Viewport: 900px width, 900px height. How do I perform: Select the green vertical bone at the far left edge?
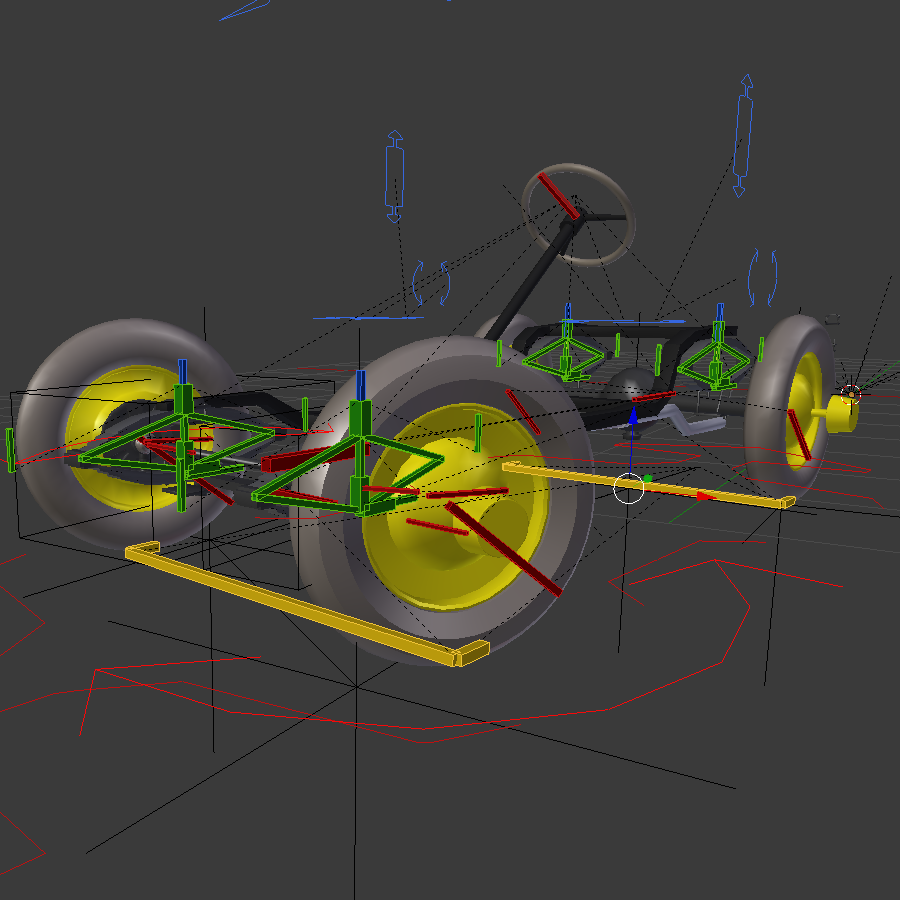(10, 450)
